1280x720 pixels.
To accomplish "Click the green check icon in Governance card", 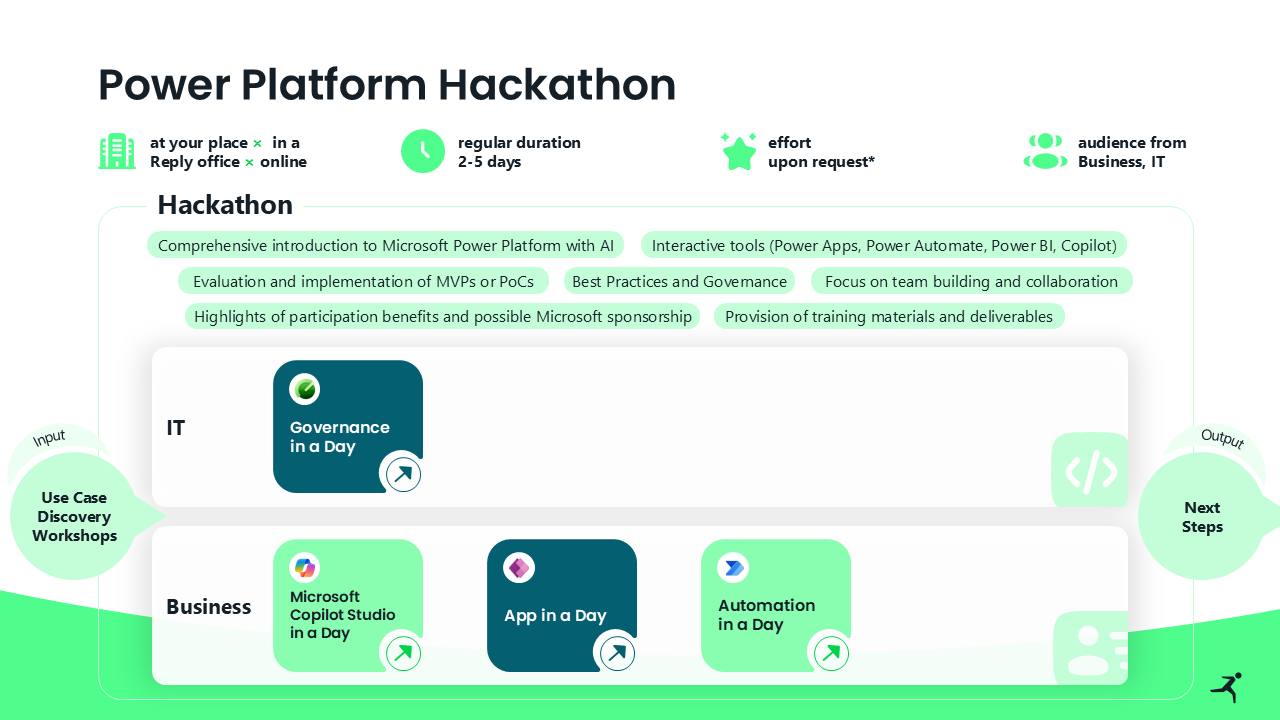I will [x=305, y=389].
